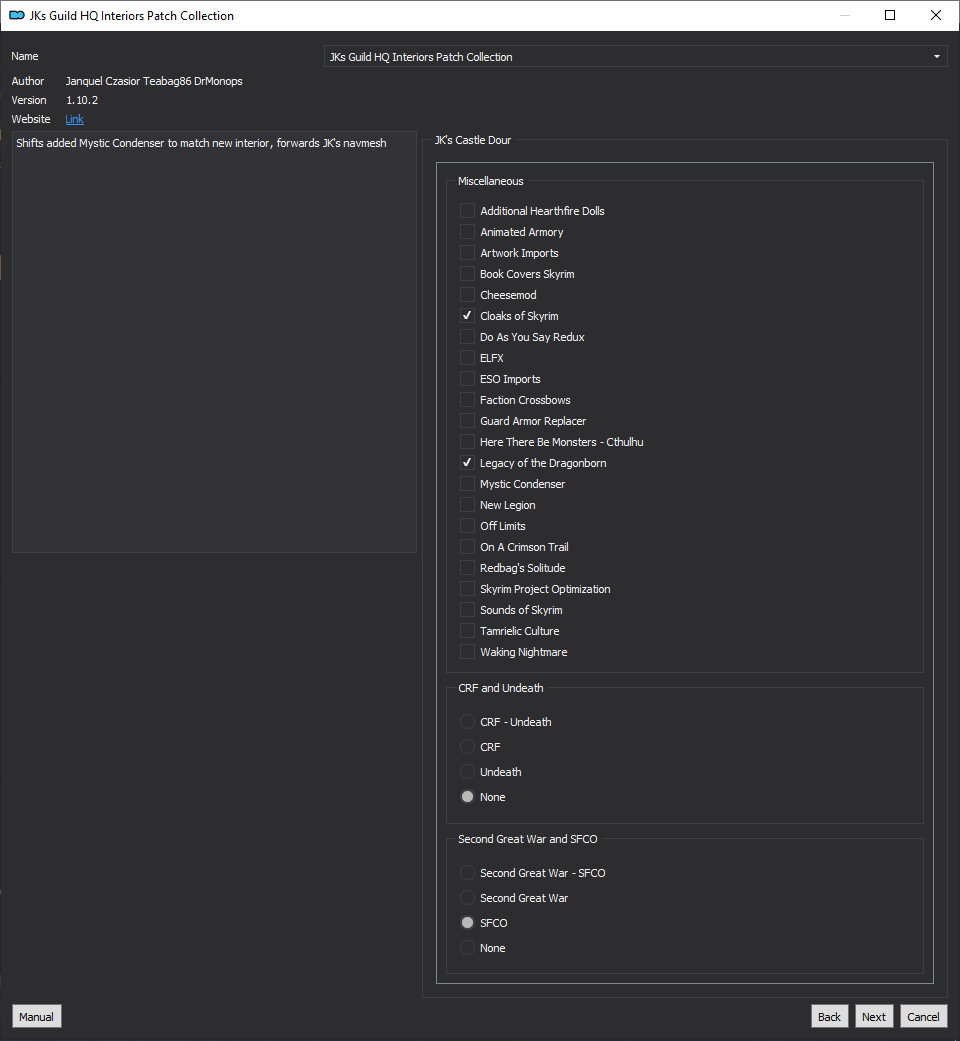
Task: Proceed with the Next button
Action: [x=874, y=1016]
